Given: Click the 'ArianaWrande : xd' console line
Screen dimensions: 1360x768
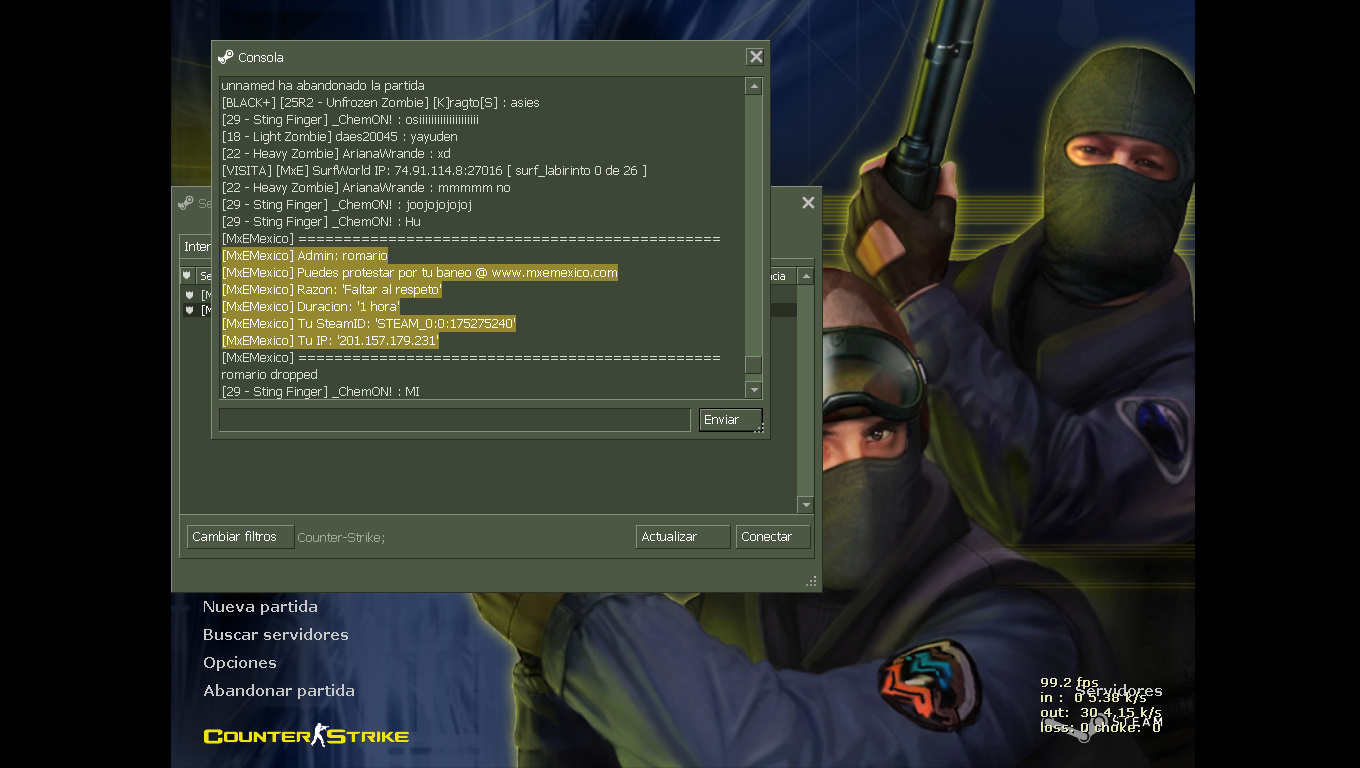Looking at the screenshot, I should click(x=336, y=154).
